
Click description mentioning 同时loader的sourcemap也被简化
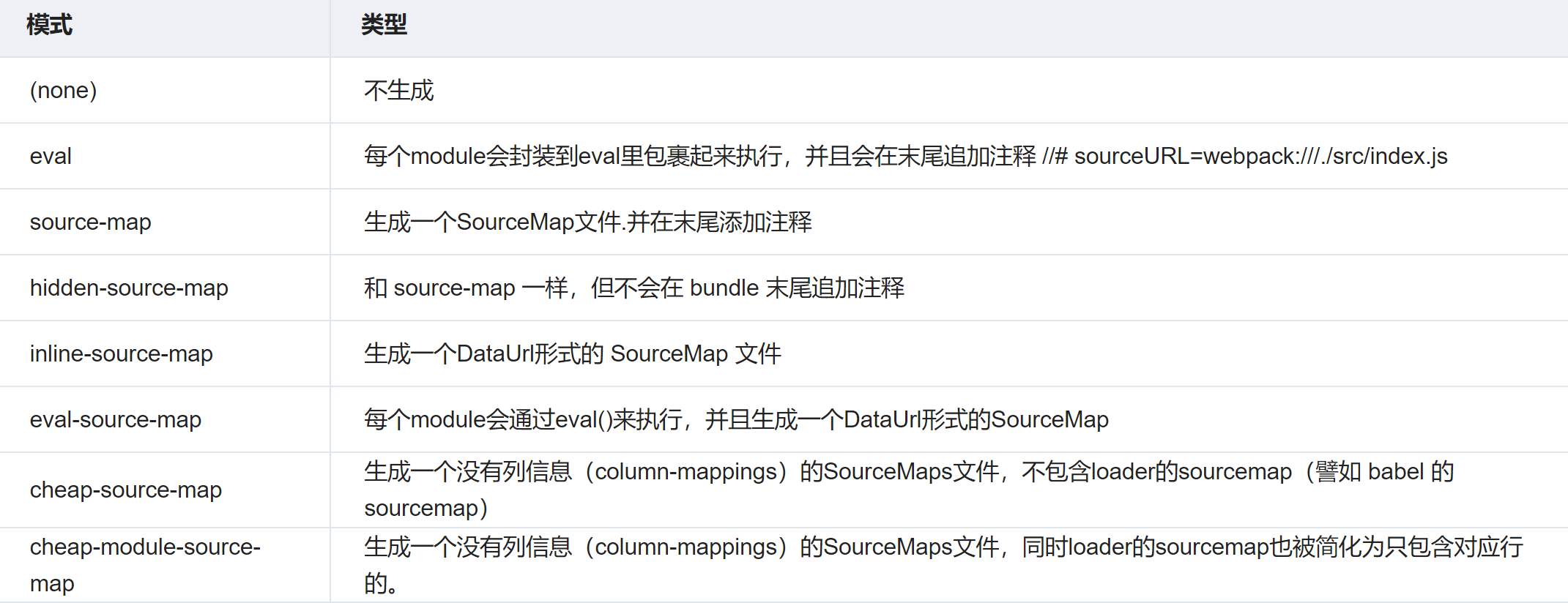click(x=949, y=565)
